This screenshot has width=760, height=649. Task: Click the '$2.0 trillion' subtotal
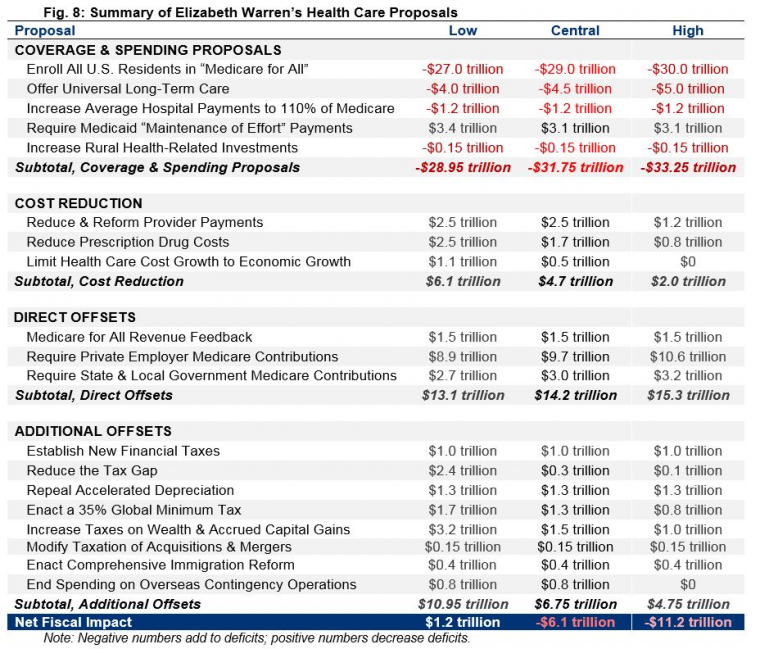(x=688, y=281)
